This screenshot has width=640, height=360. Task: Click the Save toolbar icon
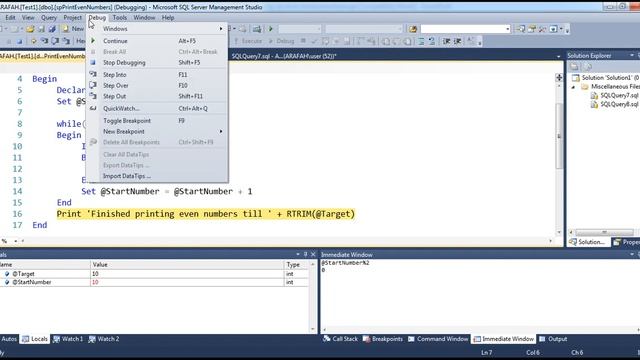[41, 29]
